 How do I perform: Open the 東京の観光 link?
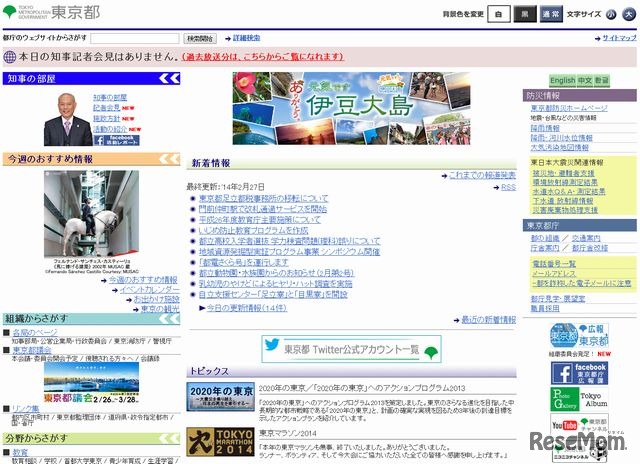click(x=160, y=309)
